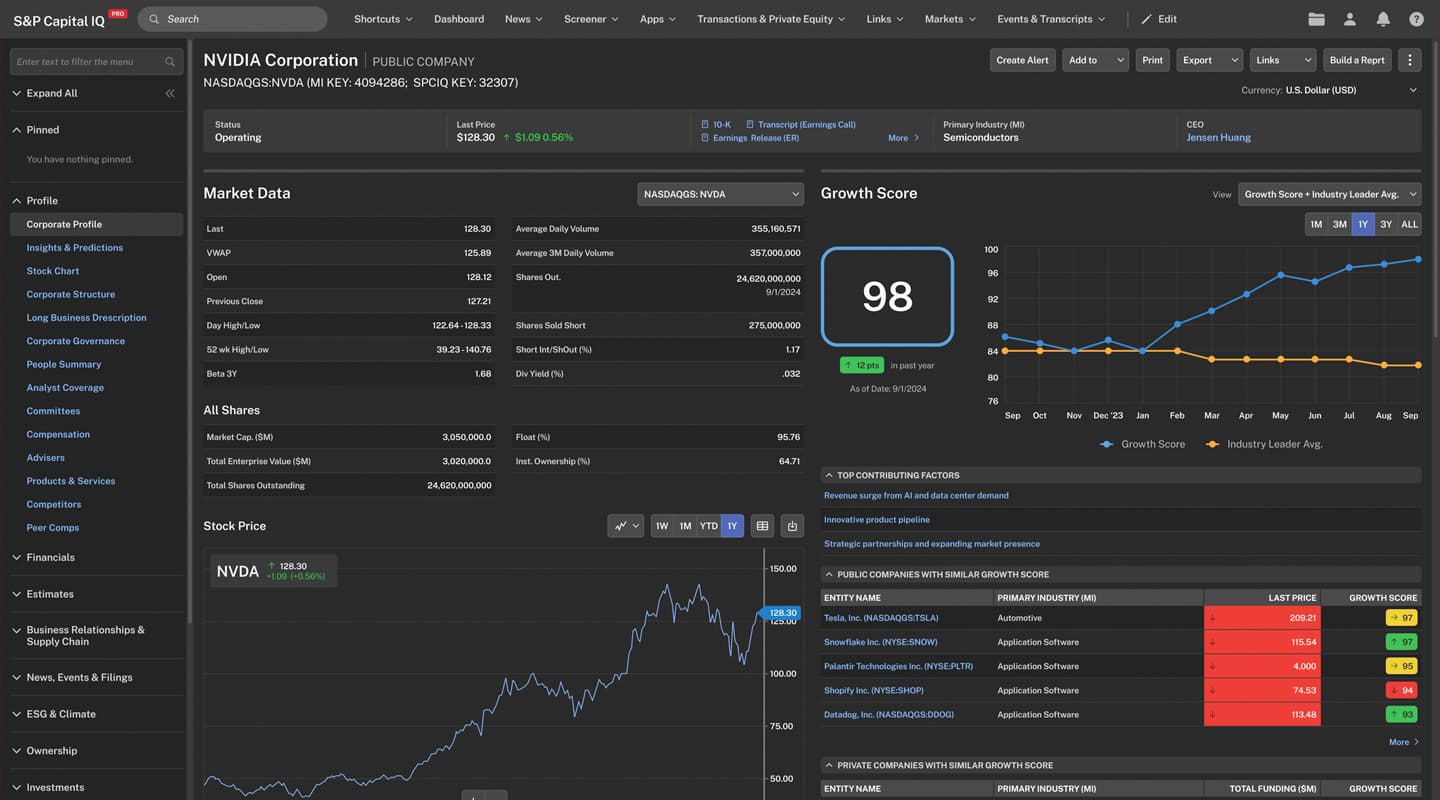Open the Export dropdown
The image size is (1440, 800).
tap(1209, 60)
